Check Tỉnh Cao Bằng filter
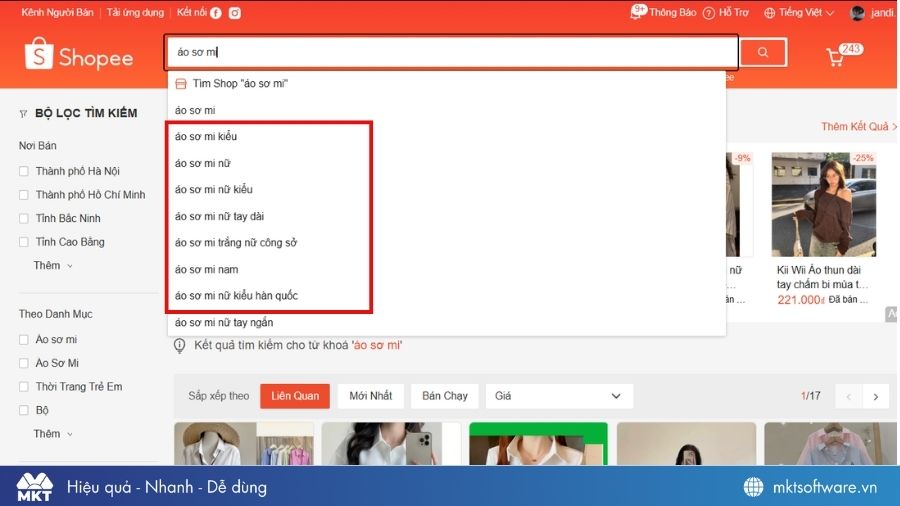This screenshot has width=900, height=506. pos(24,242)
